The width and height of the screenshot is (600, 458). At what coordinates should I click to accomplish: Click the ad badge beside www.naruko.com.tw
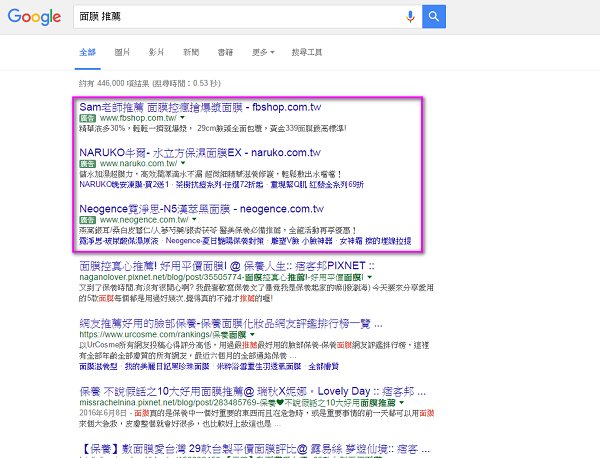pos(87,164)
